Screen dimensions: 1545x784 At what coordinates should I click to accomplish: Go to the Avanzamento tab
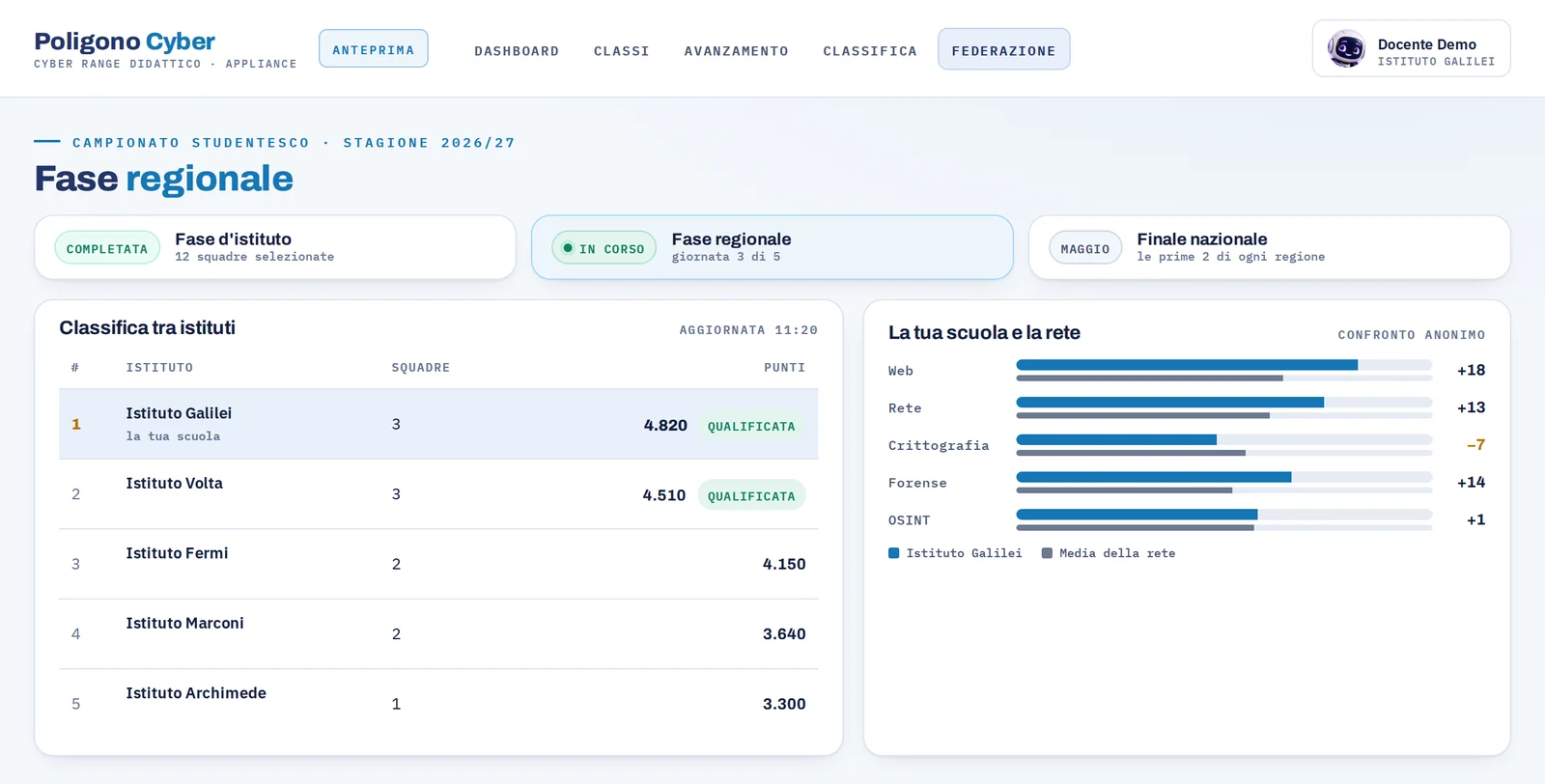point(737,51)
